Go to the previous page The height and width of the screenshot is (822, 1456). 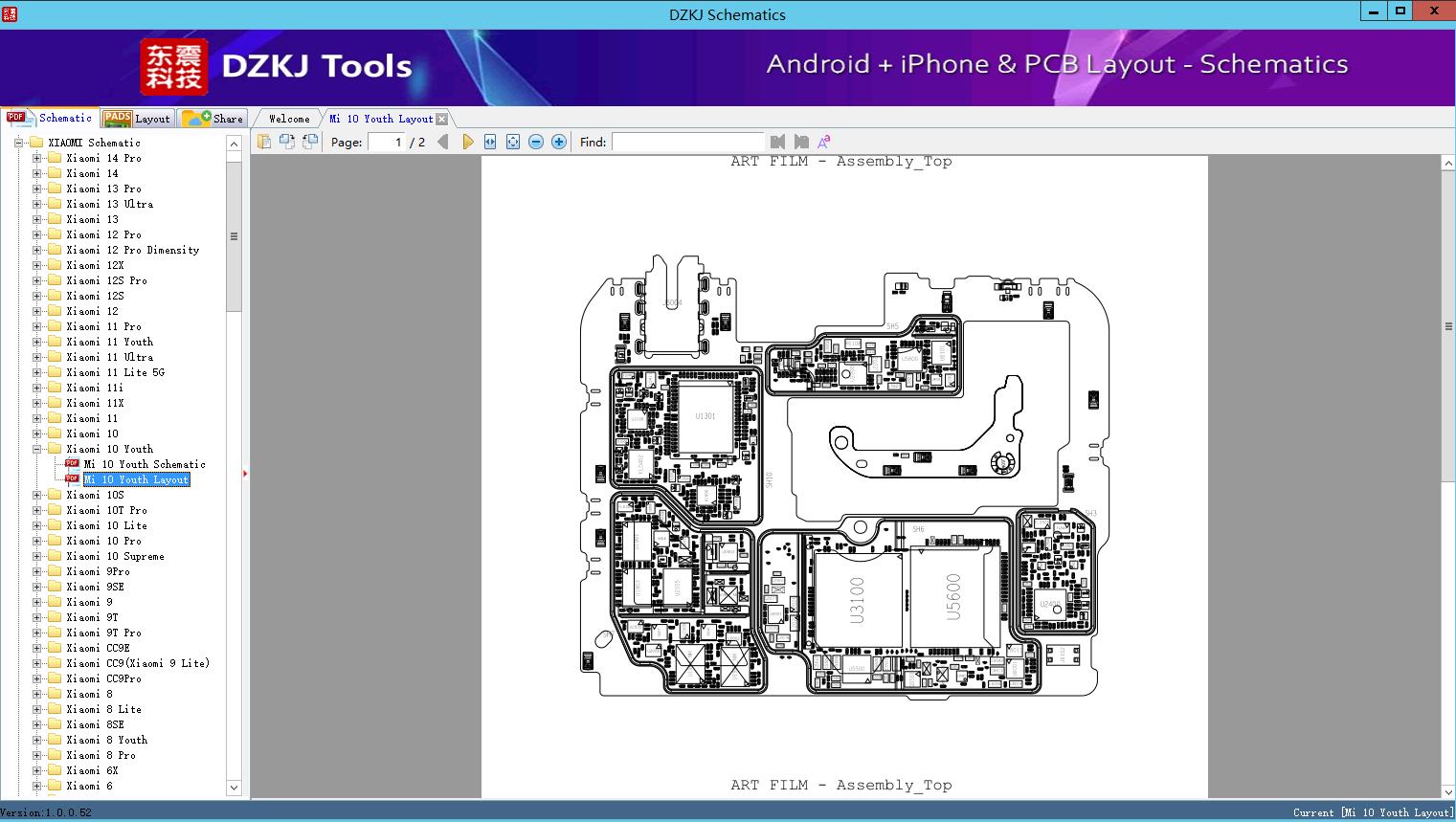[x=443, y=142]
